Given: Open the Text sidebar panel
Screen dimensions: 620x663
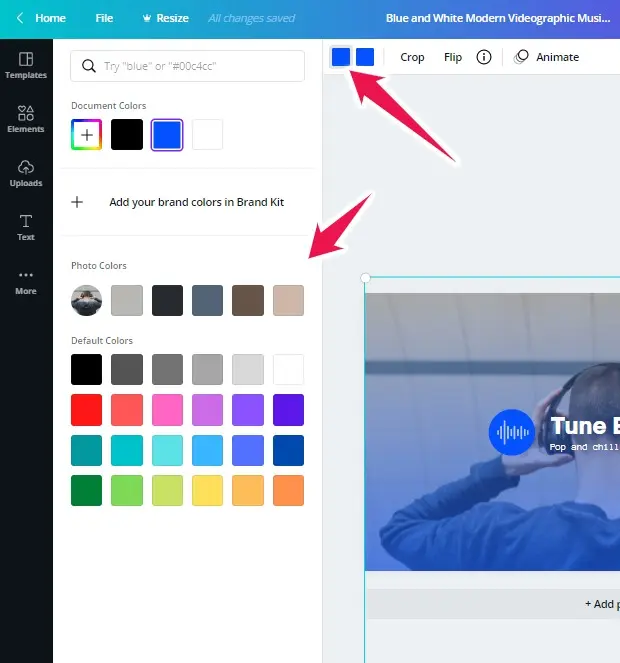Looking at the screenshot, I should point(26,227).
